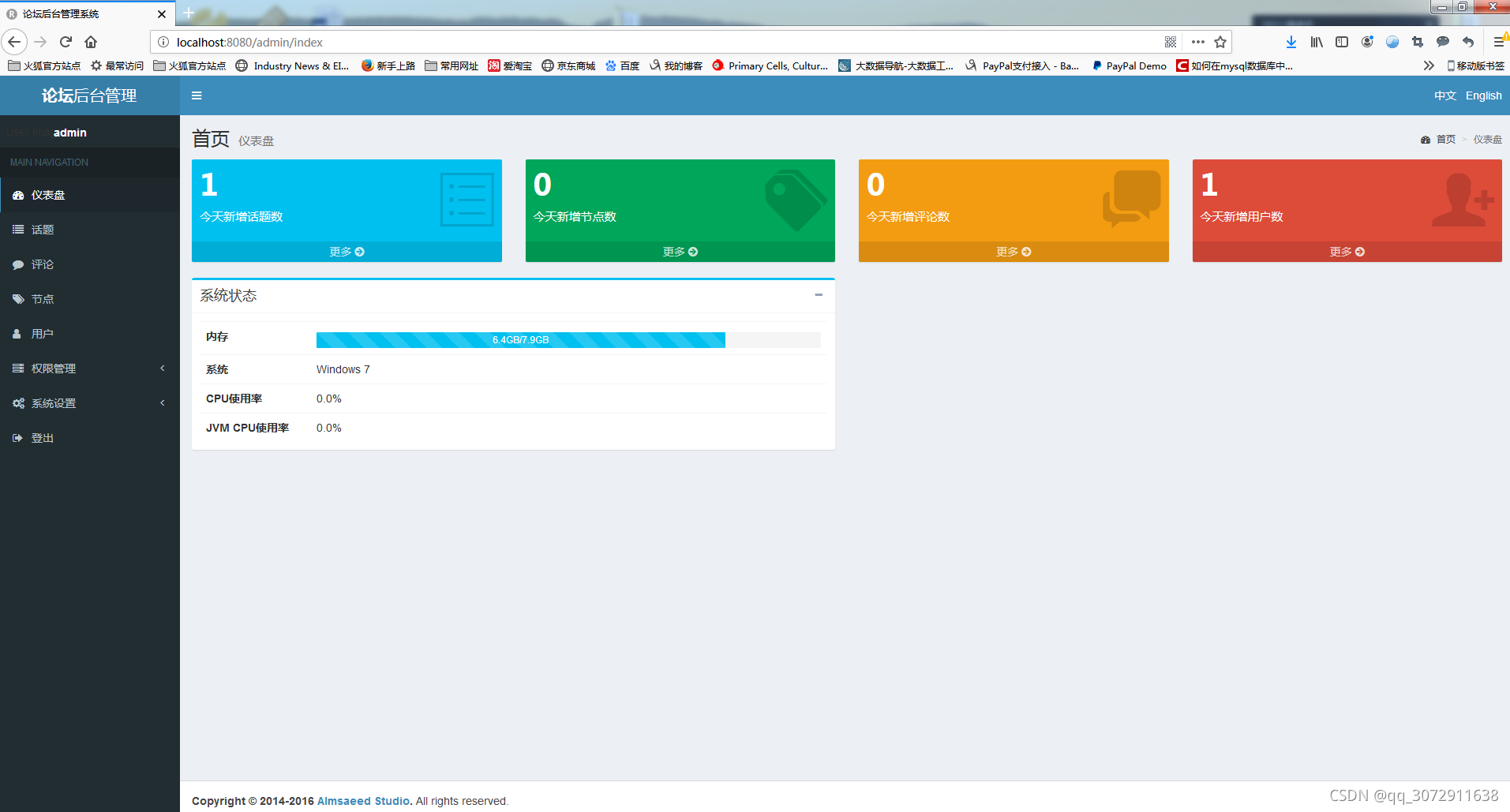Open the 评论 comments sidebar item
Screen dimensions: 1510x812
pyautogui.click(x=90, y=264)
